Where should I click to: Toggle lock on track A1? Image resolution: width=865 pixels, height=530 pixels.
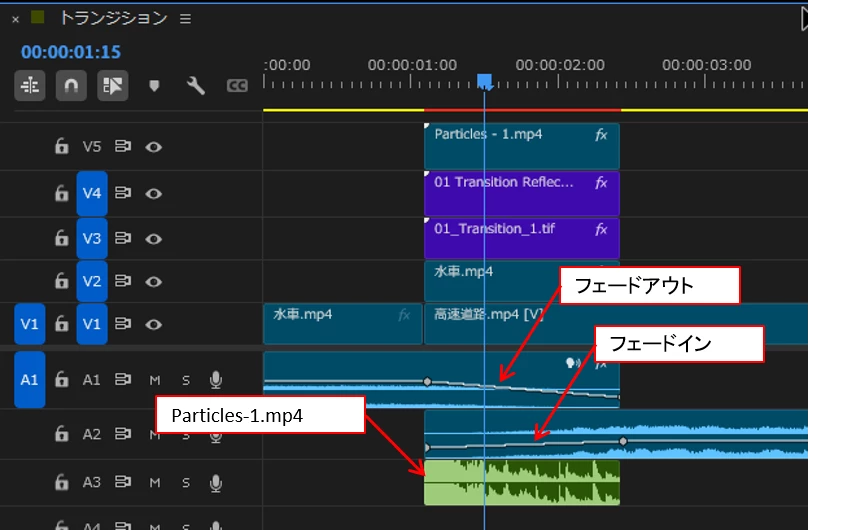coord(61,379)
